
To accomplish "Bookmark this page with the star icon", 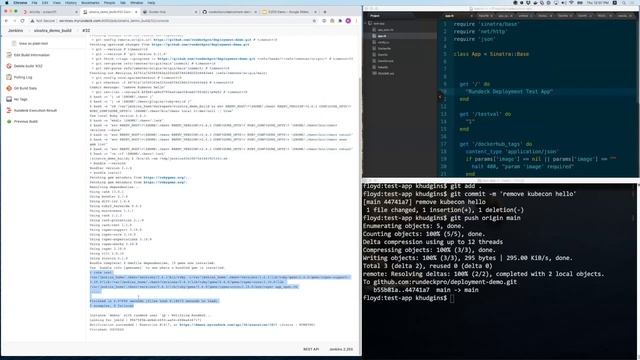I will 314,20.
